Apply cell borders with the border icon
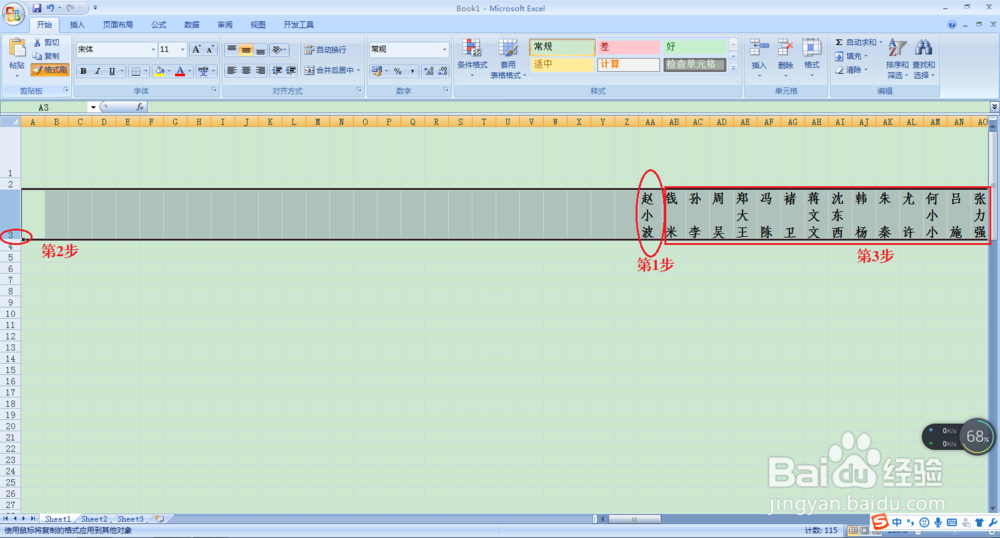 click(x=135, y=71)
